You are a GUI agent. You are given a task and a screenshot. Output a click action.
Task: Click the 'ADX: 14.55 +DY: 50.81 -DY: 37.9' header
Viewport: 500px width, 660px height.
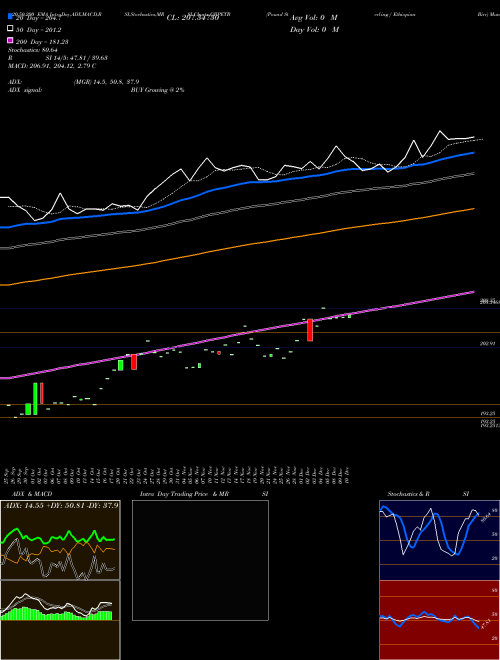[61, 505]
